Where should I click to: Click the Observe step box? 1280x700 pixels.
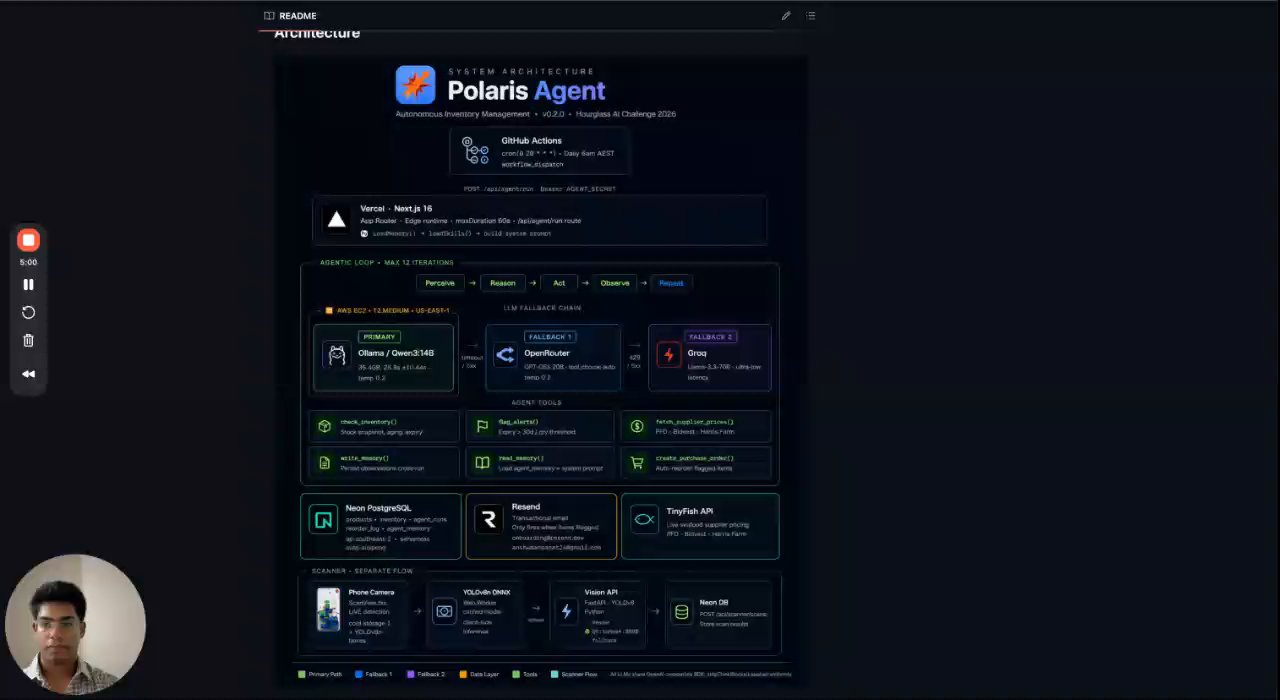pos(615,283)
